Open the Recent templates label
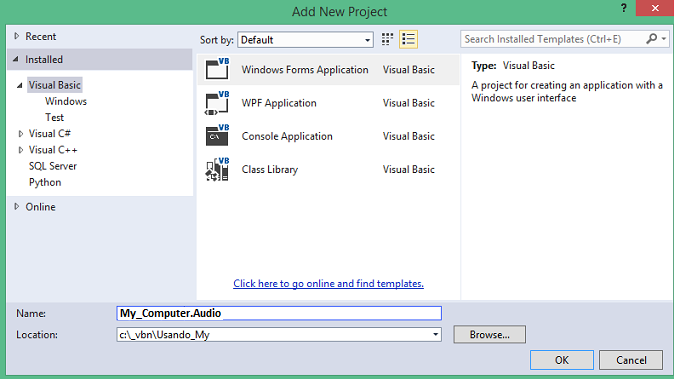The image size is (674, 379). point(41,37)
